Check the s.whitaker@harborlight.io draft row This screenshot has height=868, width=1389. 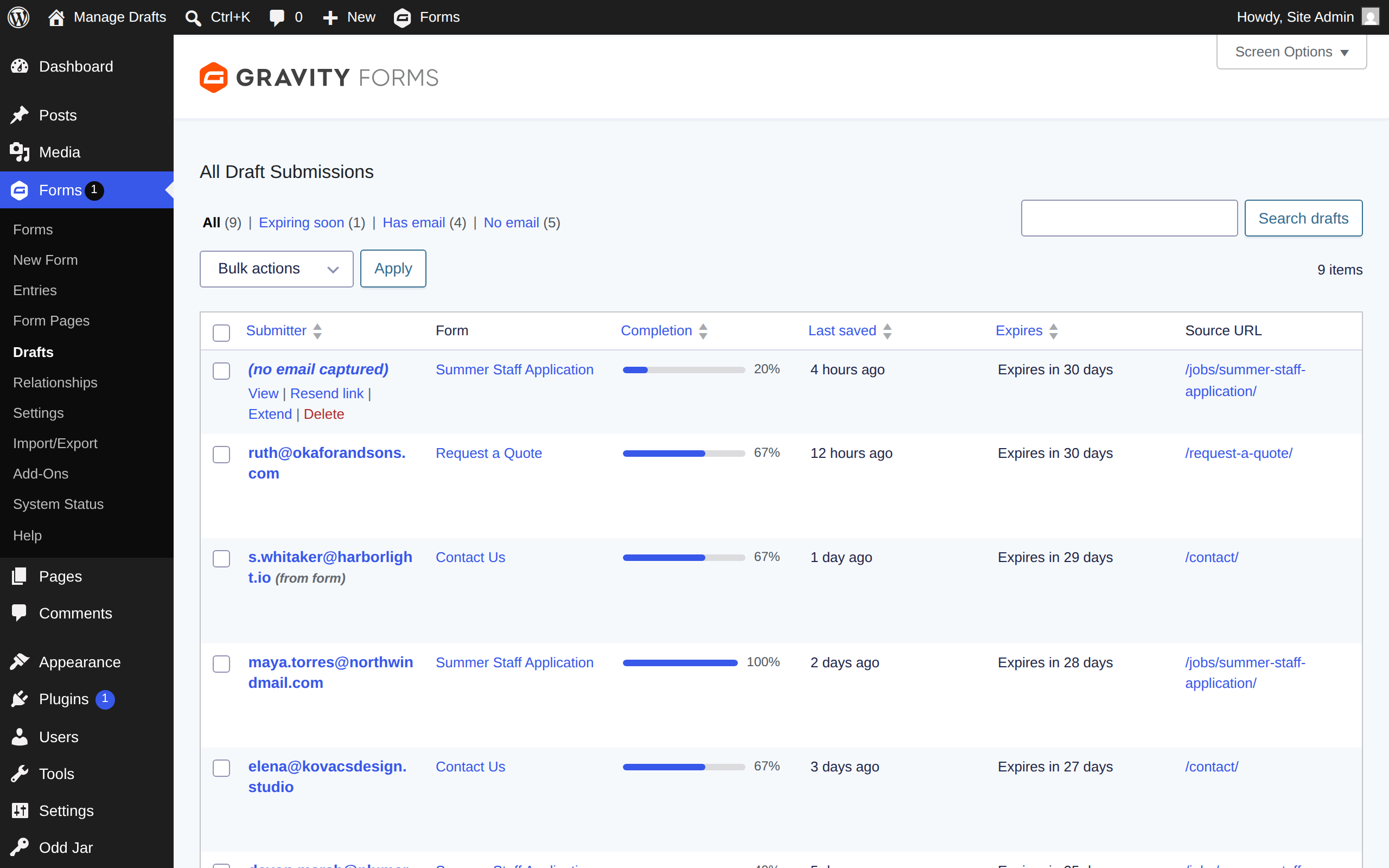tap(221, 559)
